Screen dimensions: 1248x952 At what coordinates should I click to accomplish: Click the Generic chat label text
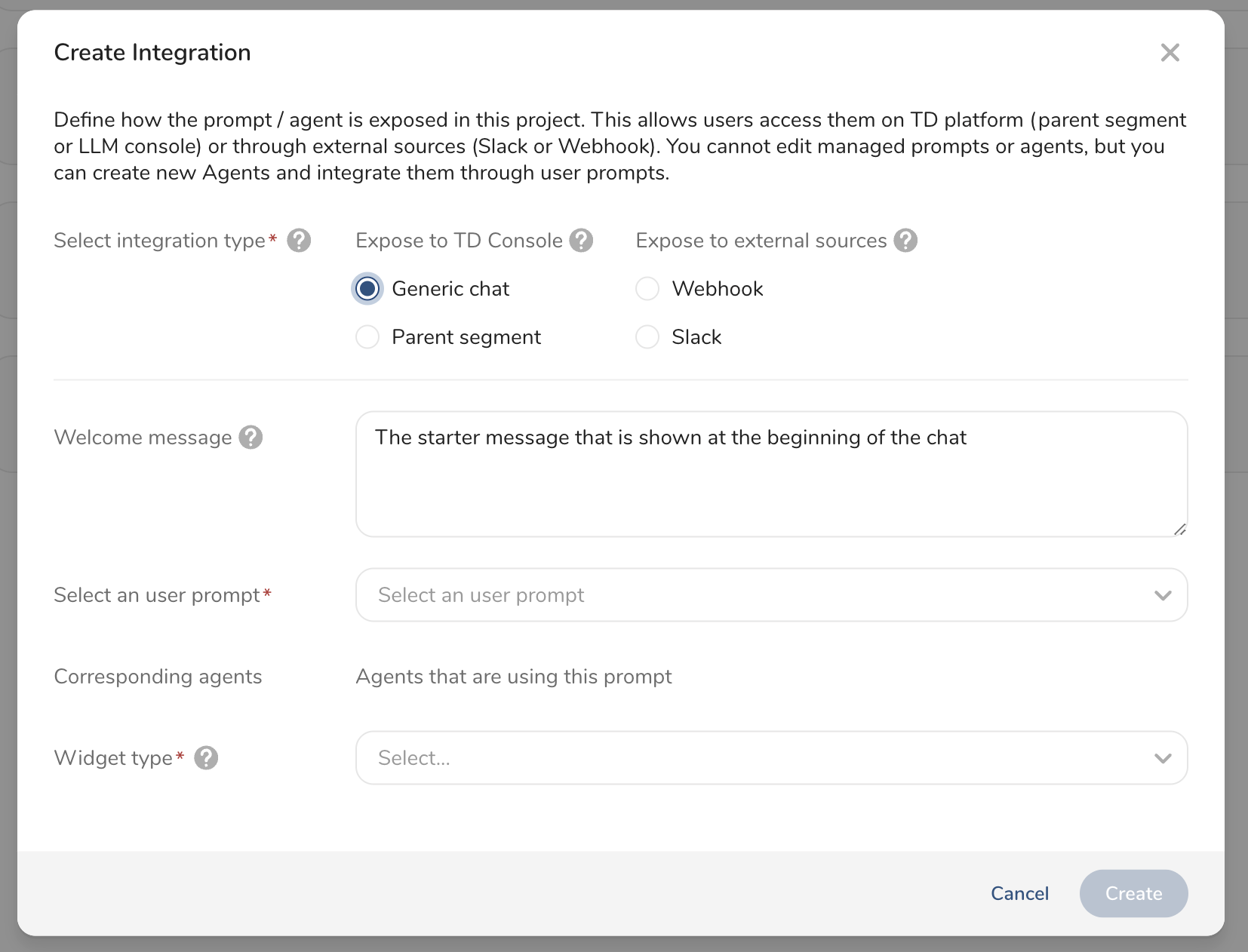450,289
